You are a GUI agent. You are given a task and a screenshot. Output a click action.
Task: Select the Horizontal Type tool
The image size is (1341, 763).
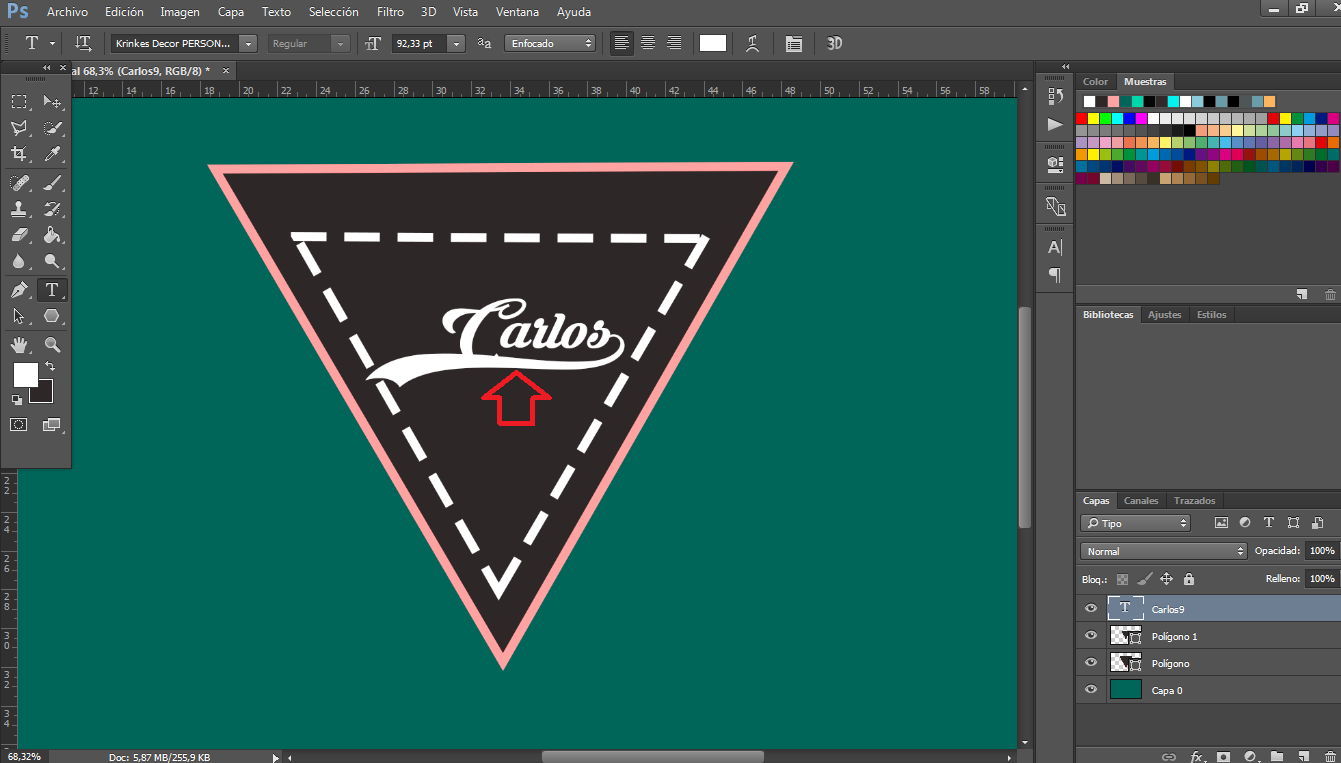tap(52, 290)
